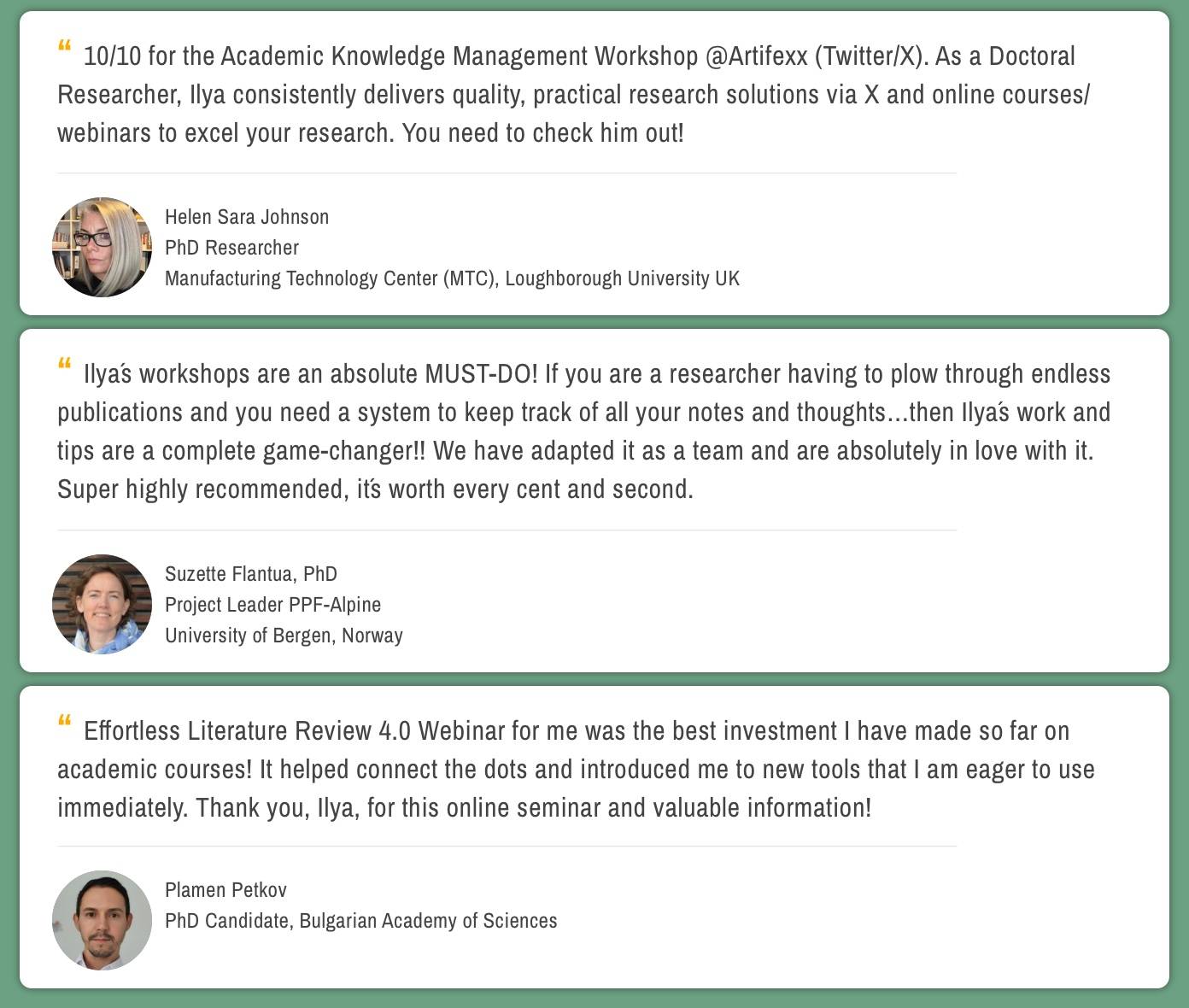Viewport: 1189px width, 1008px height.
Task: Click the "MUST-DO!" text in second testimonial
Action: pyautogui.click(x=481, y=374)
